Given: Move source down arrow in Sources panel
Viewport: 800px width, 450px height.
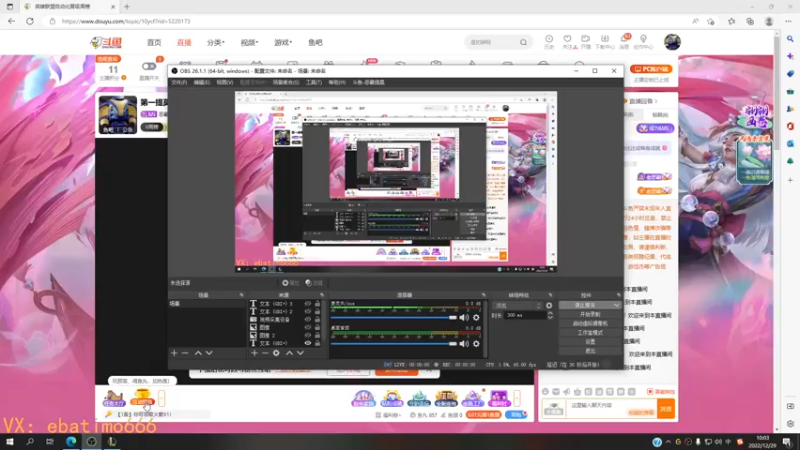Looking at the screenshot, I should (301, 353).
